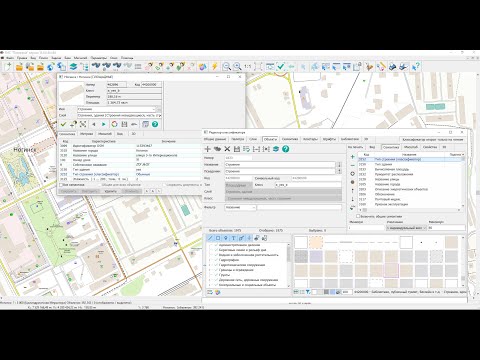Move semantic up with the up arrow icon
The width and height of the screenshot is (480, 360).
point(353,191)
